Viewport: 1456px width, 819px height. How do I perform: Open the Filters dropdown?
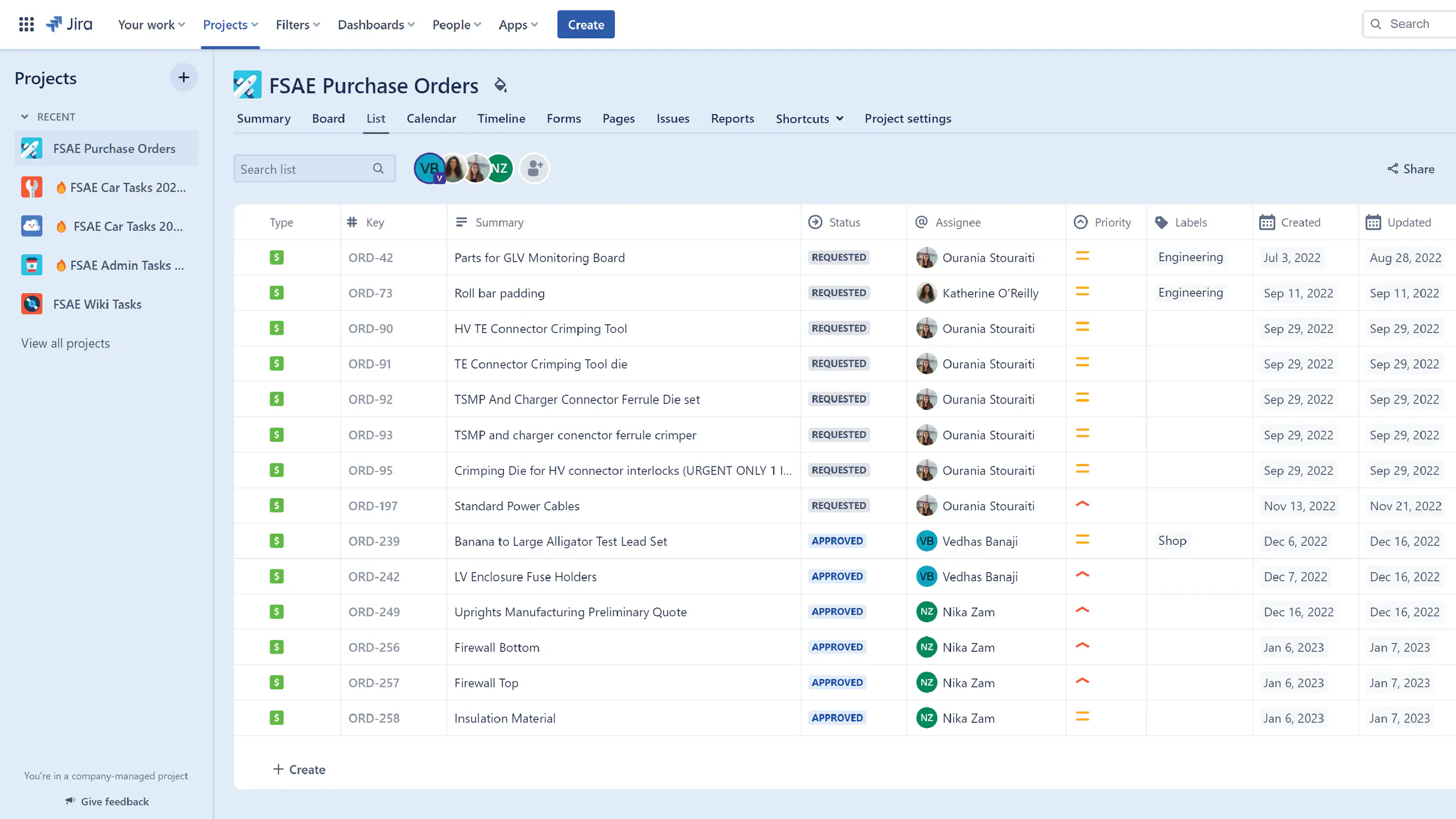298,24
